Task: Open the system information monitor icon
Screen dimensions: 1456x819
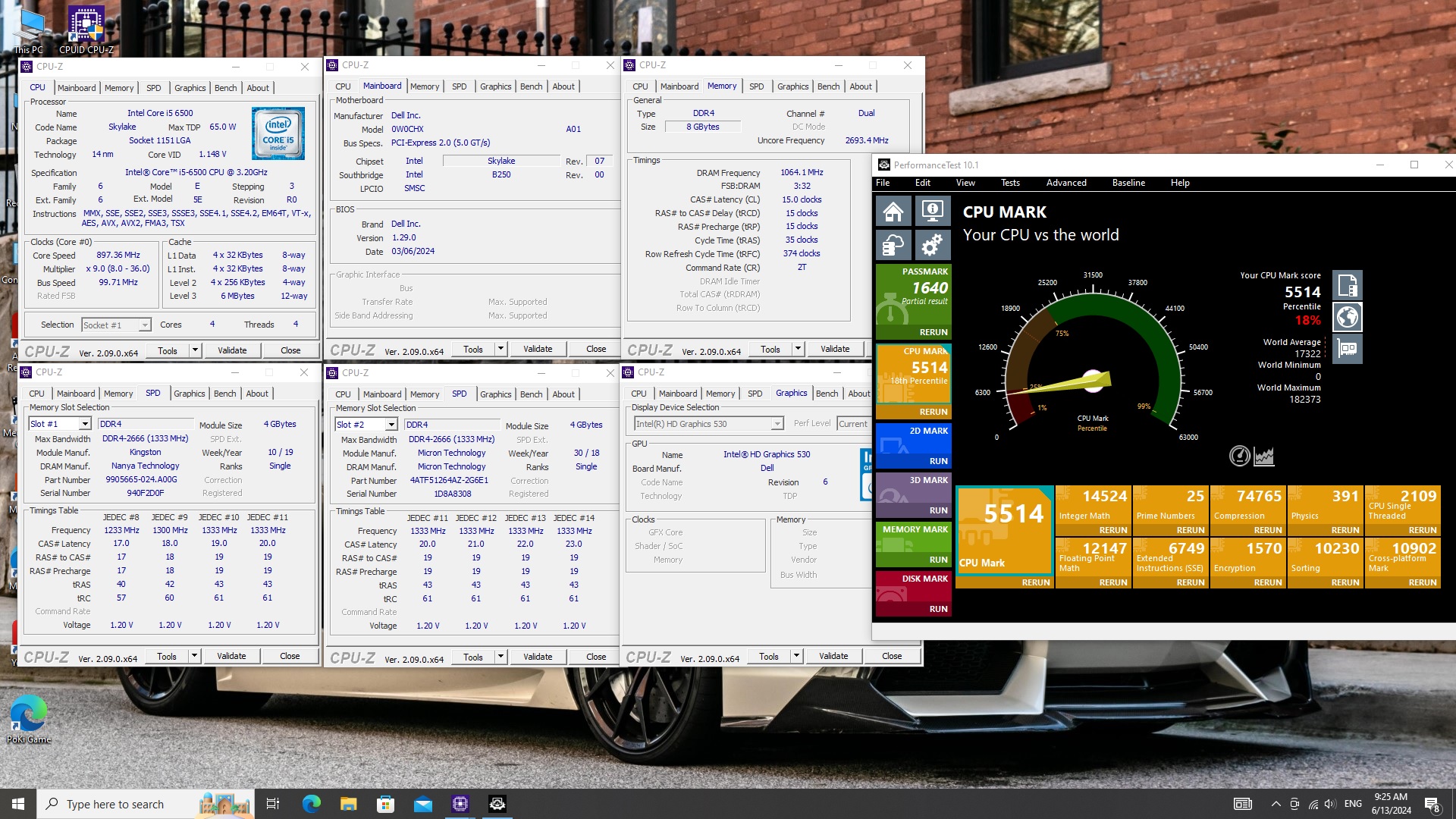Action: [x=932, y=211]
